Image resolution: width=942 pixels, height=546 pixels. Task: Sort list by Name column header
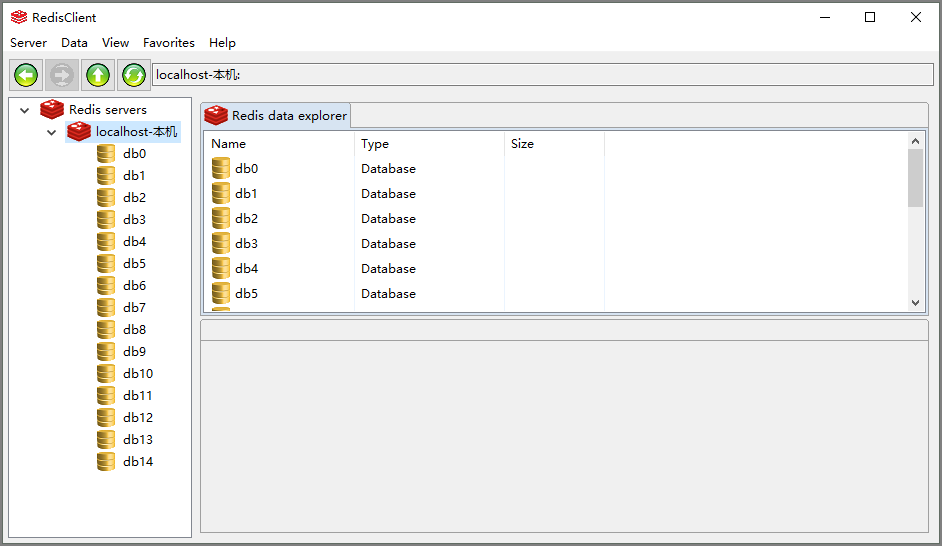coord(279,144)
